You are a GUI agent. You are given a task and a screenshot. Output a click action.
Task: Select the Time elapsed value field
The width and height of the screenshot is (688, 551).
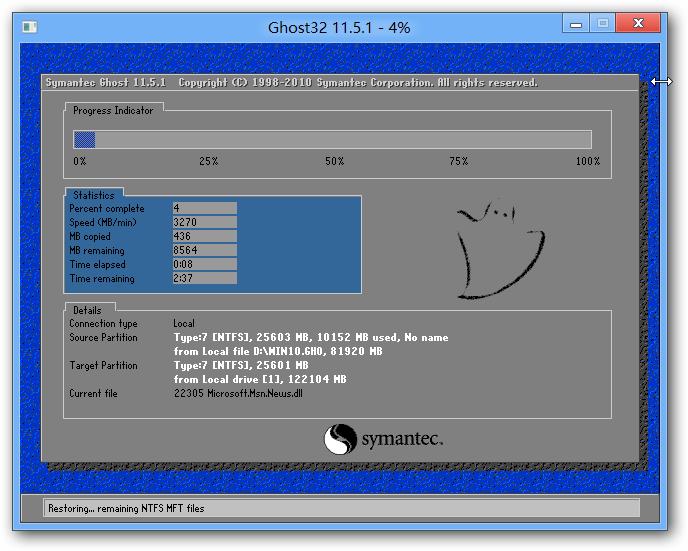(x=204, y=265)
